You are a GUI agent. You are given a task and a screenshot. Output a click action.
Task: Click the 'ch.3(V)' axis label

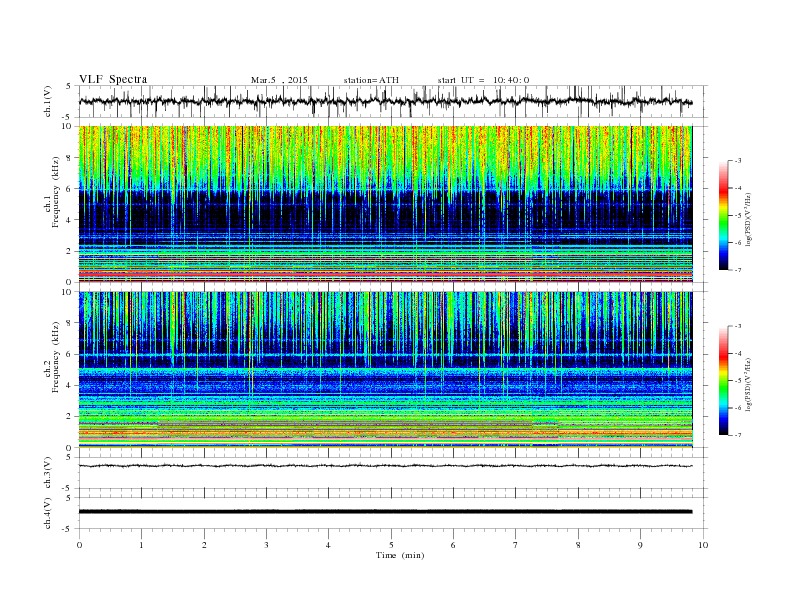pyautogui.click(x=47, y=473)
